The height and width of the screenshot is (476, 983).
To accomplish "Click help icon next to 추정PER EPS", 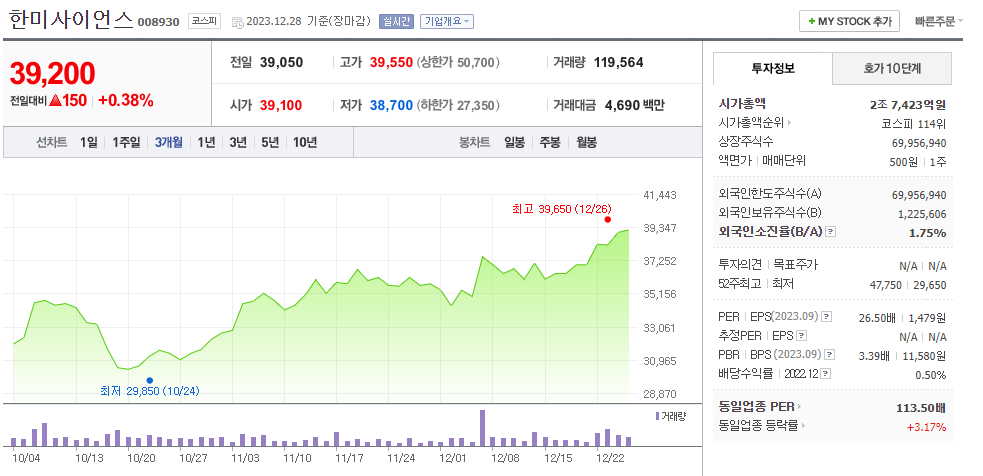I will click(x=801, y=336).
